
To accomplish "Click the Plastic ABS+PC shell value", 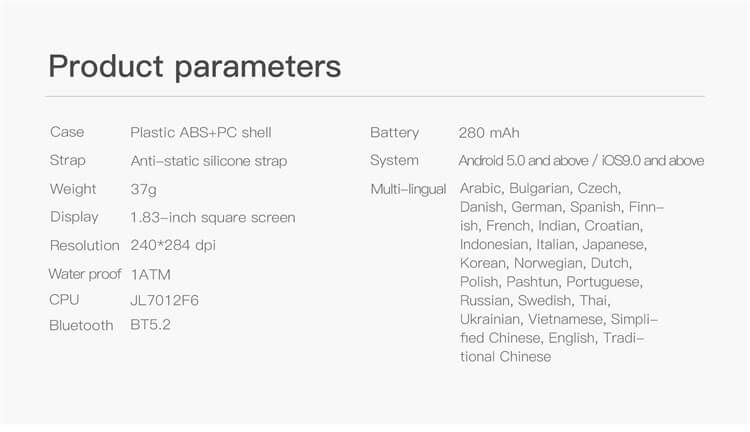I will point(201,133).
